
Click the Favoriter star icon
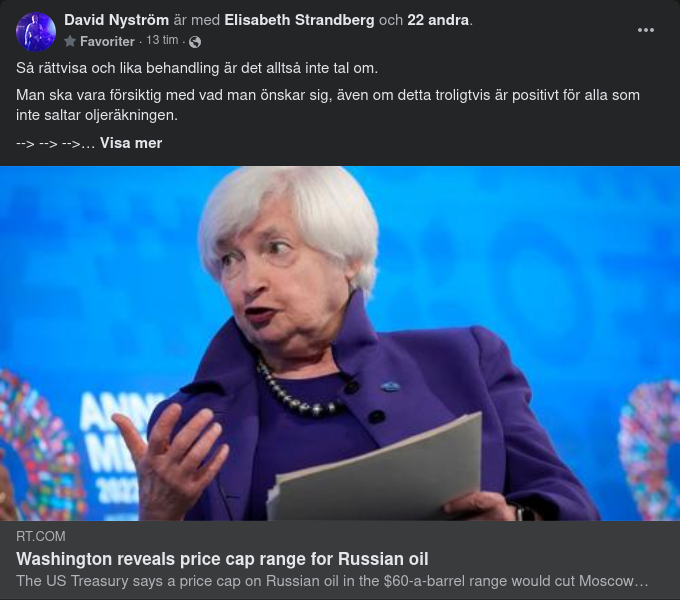point(70,41)
